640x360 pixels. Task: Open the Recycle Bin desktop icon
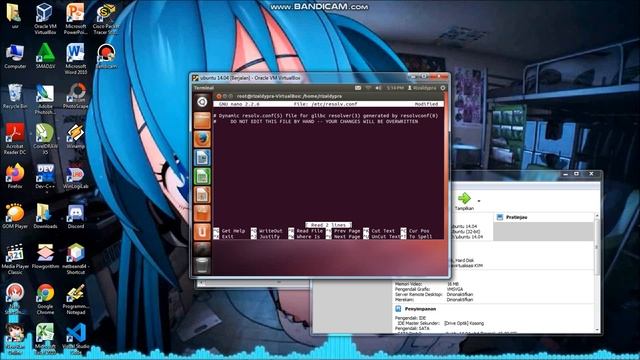(15, 96)
